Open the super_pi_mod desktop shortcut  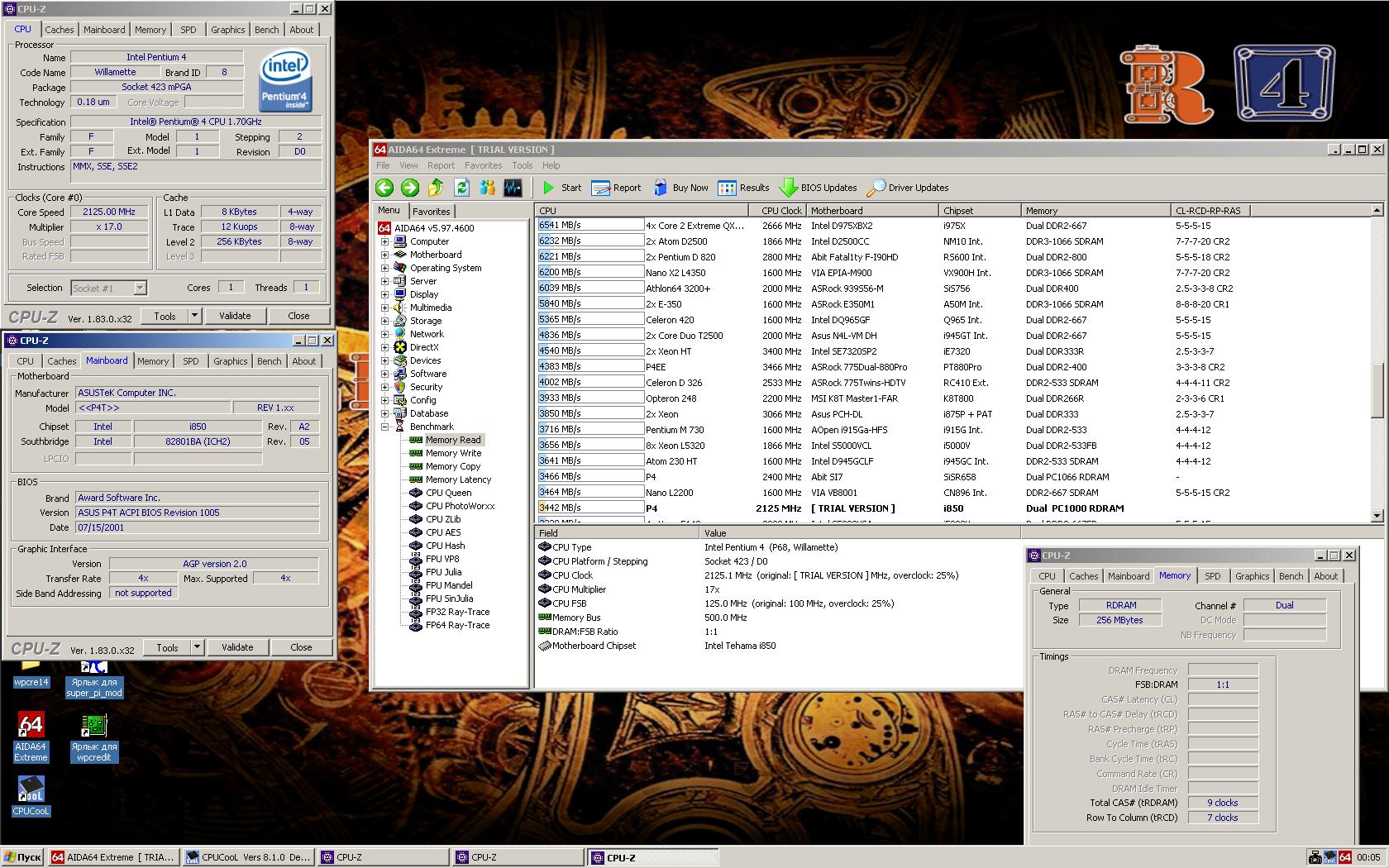93,679
